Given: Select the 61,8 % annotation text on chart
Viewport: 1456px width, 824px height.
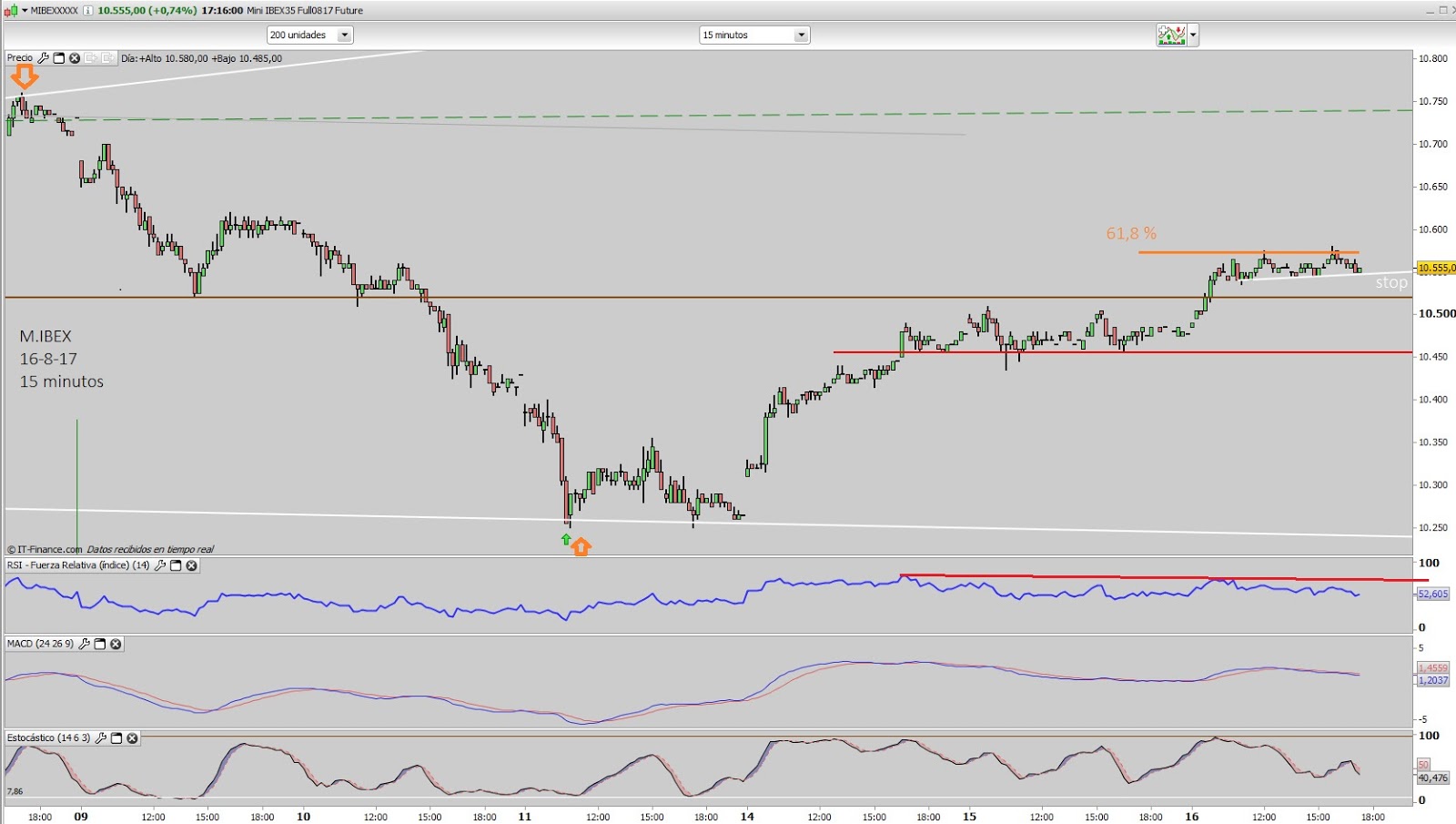Looking at the screenshot, I should [x=1131, y=234].
